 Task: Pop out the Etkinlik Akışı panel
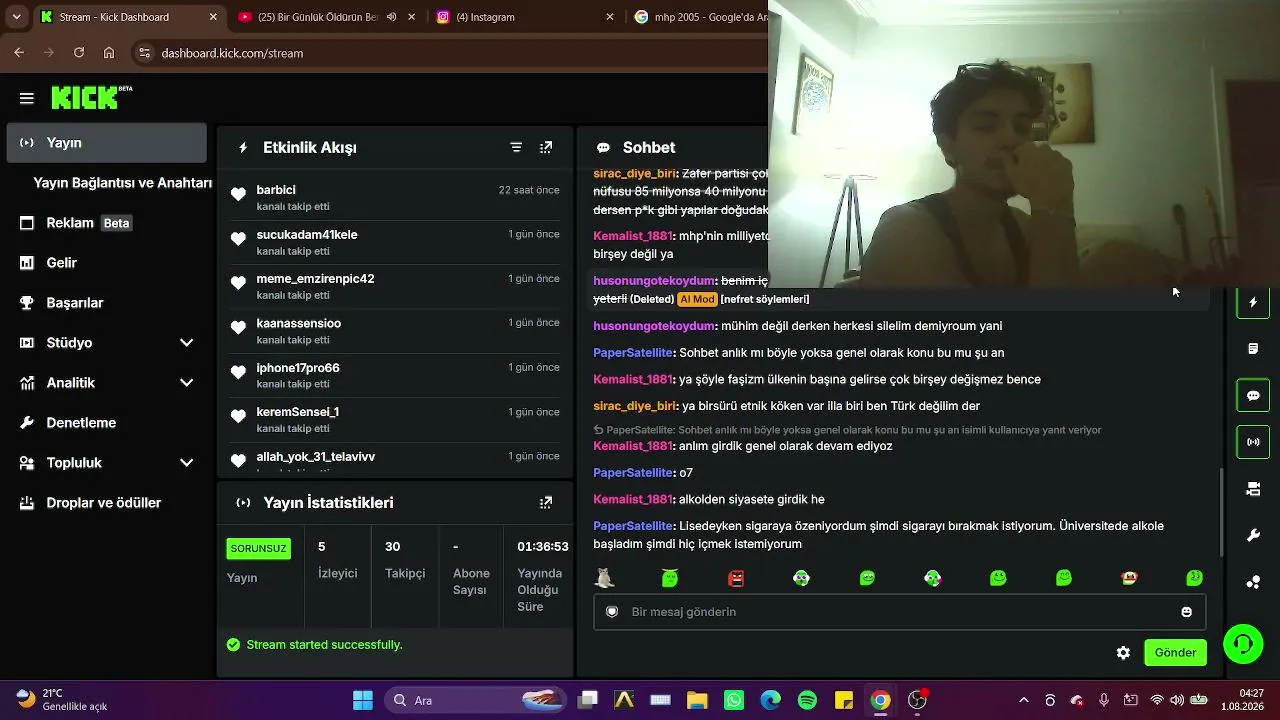pos(546,147)
